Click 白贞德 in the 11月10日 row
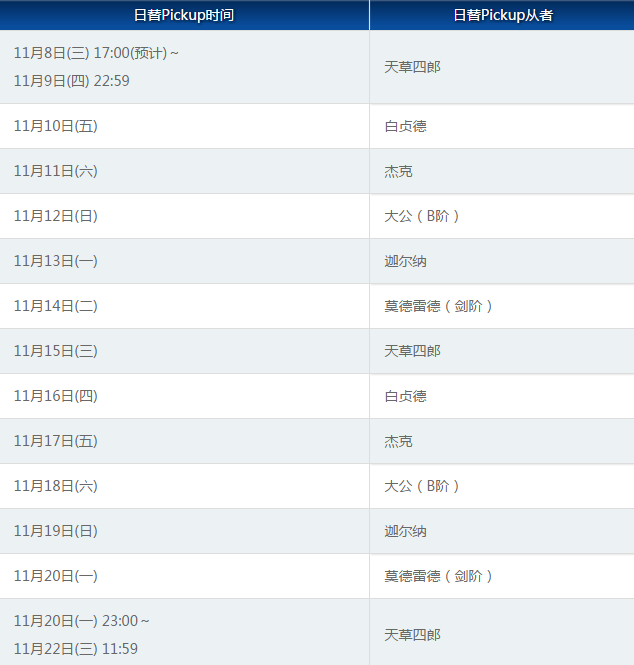 point(405,126)
